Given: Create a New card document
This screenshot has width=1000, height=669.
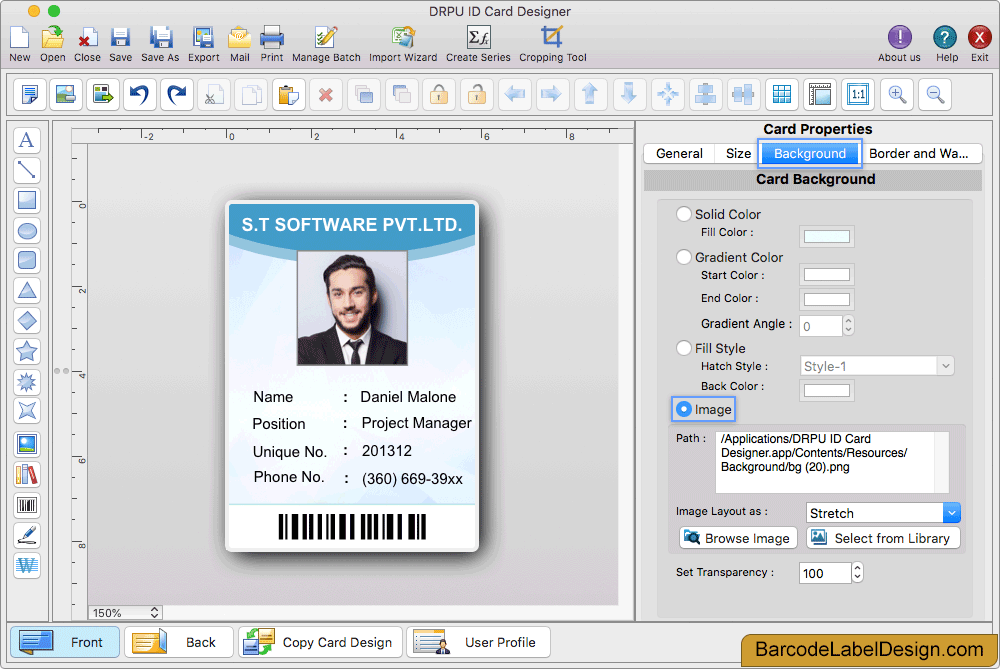Looking at the screenshot, I should point(20,43).
